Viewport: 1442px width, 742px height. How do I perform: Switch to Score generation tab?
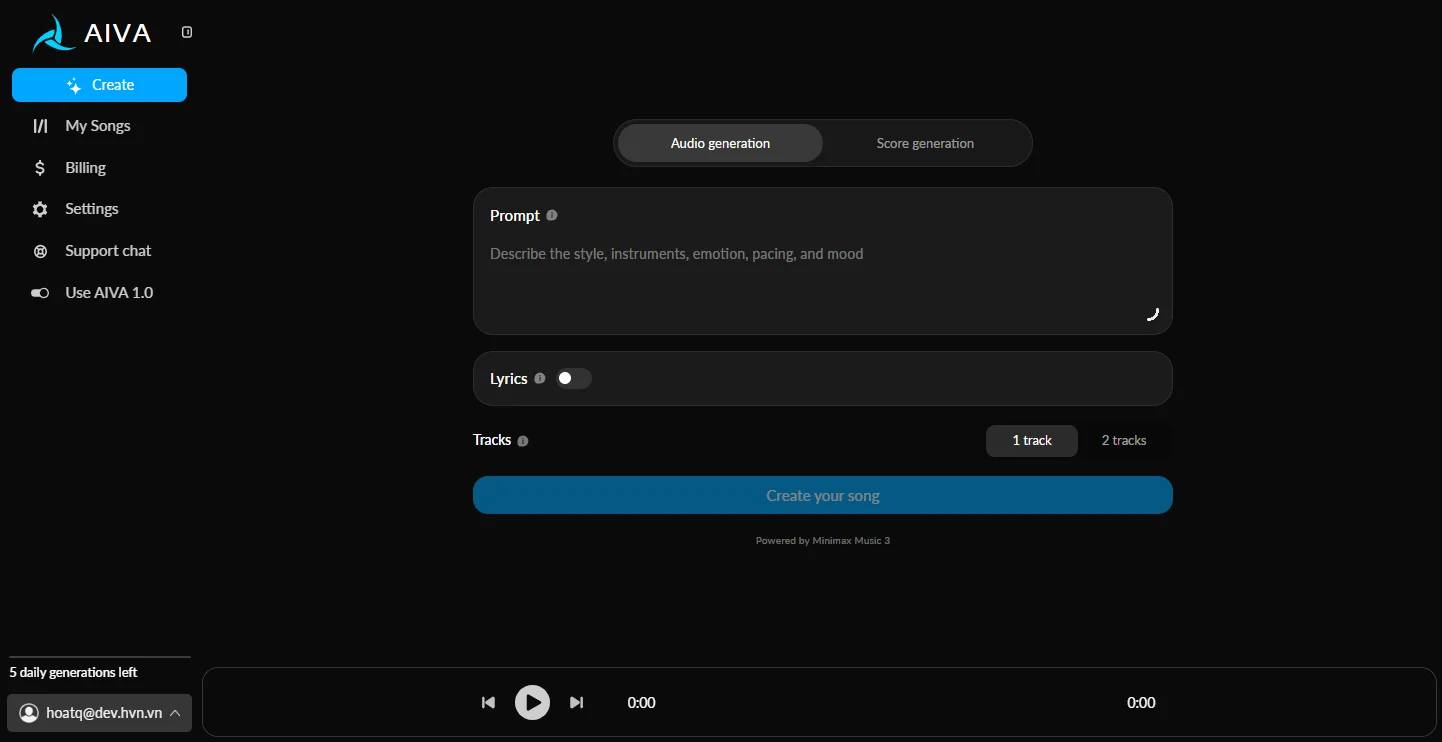click(x=925, y=143)
